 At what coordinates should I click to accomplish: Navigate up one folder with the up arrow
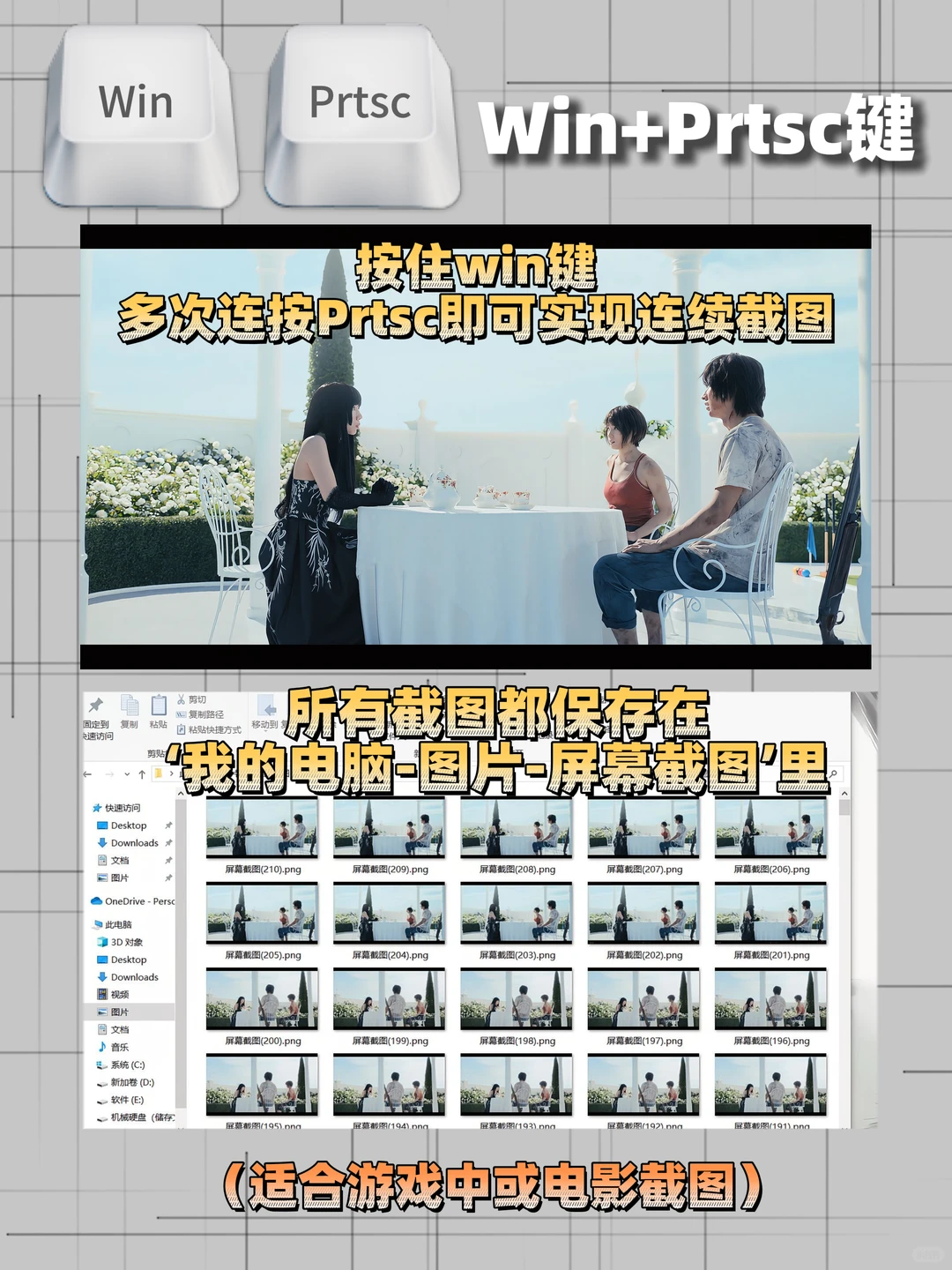point(142,773)
